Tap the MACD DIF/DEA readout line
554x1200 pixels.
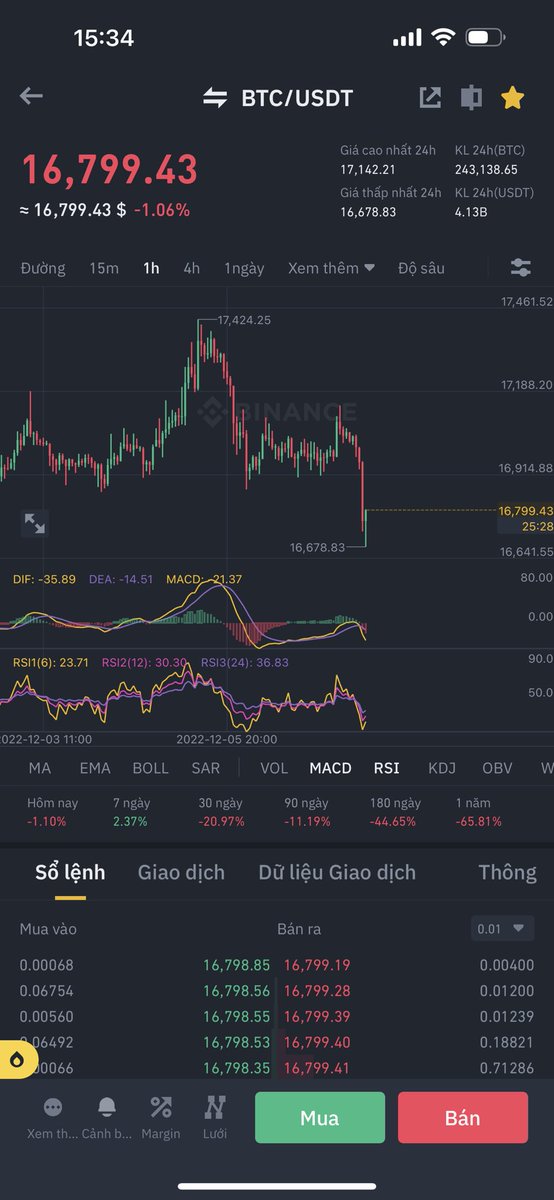point(127,579)
